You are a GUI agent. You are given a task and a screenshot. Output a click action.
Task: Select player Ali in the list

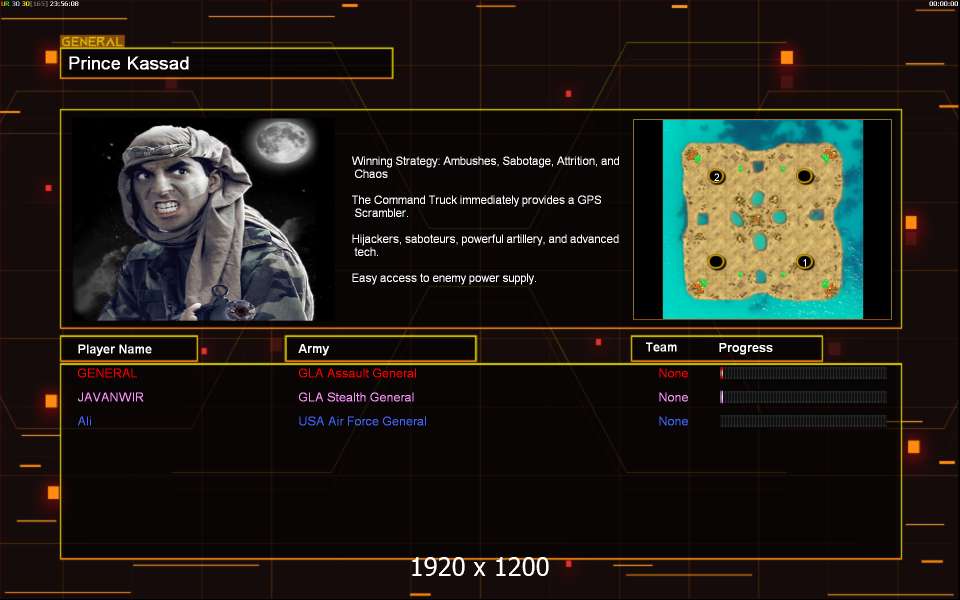coord(84,421)
